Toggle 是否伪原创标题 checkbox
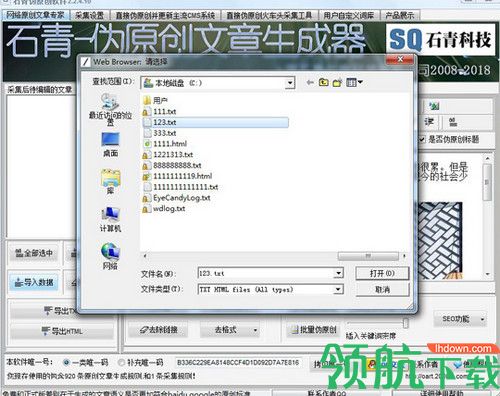The height and width of the screenshot is (396, 500). coord(422,139)
